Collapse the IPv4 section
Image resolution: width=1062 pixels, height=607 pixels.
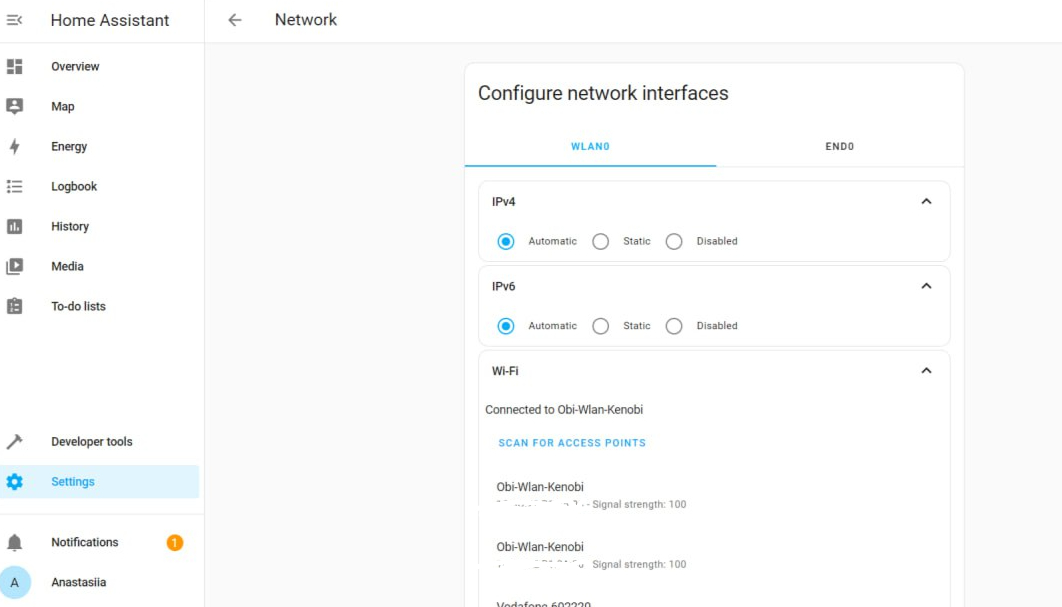point(926,201)
